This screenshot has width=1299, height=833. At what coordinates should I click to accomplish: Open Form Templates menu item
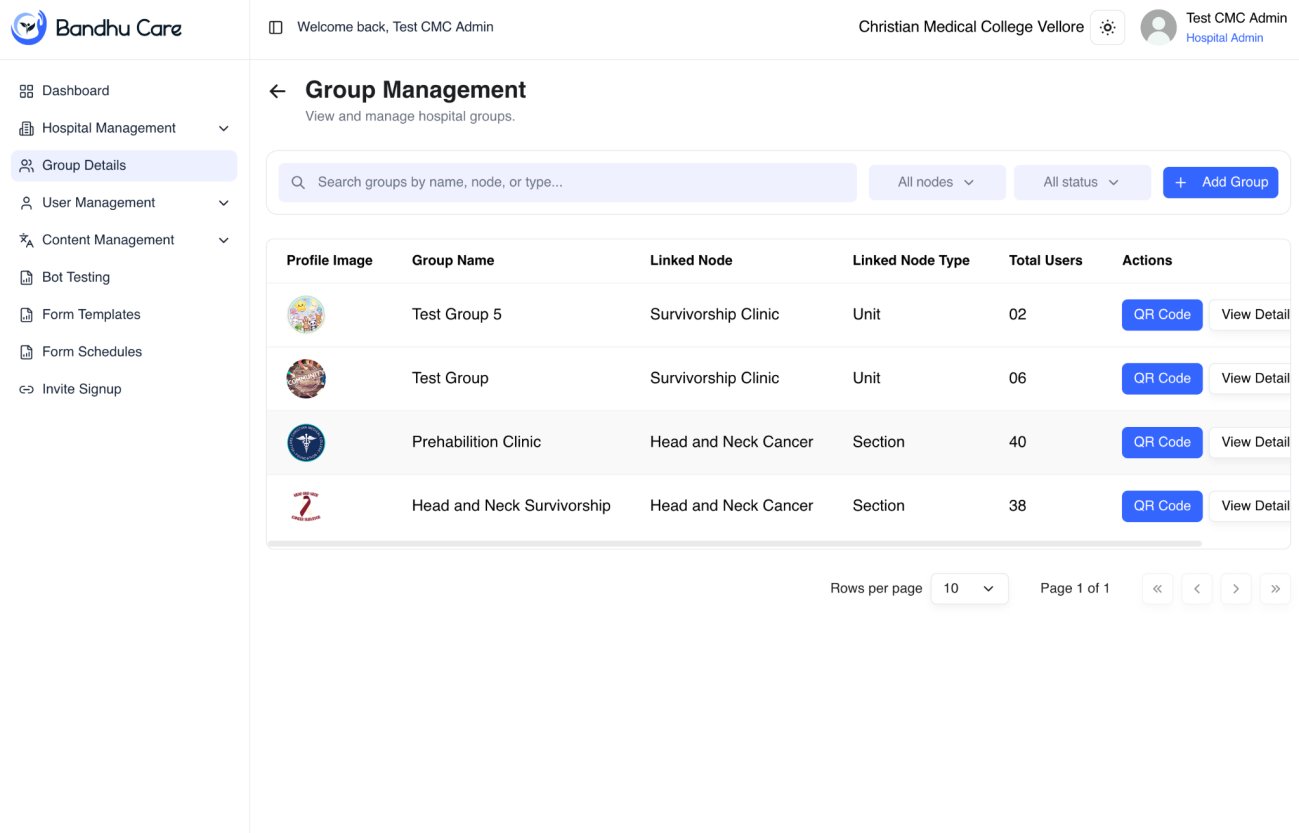[x=124, y=314]
